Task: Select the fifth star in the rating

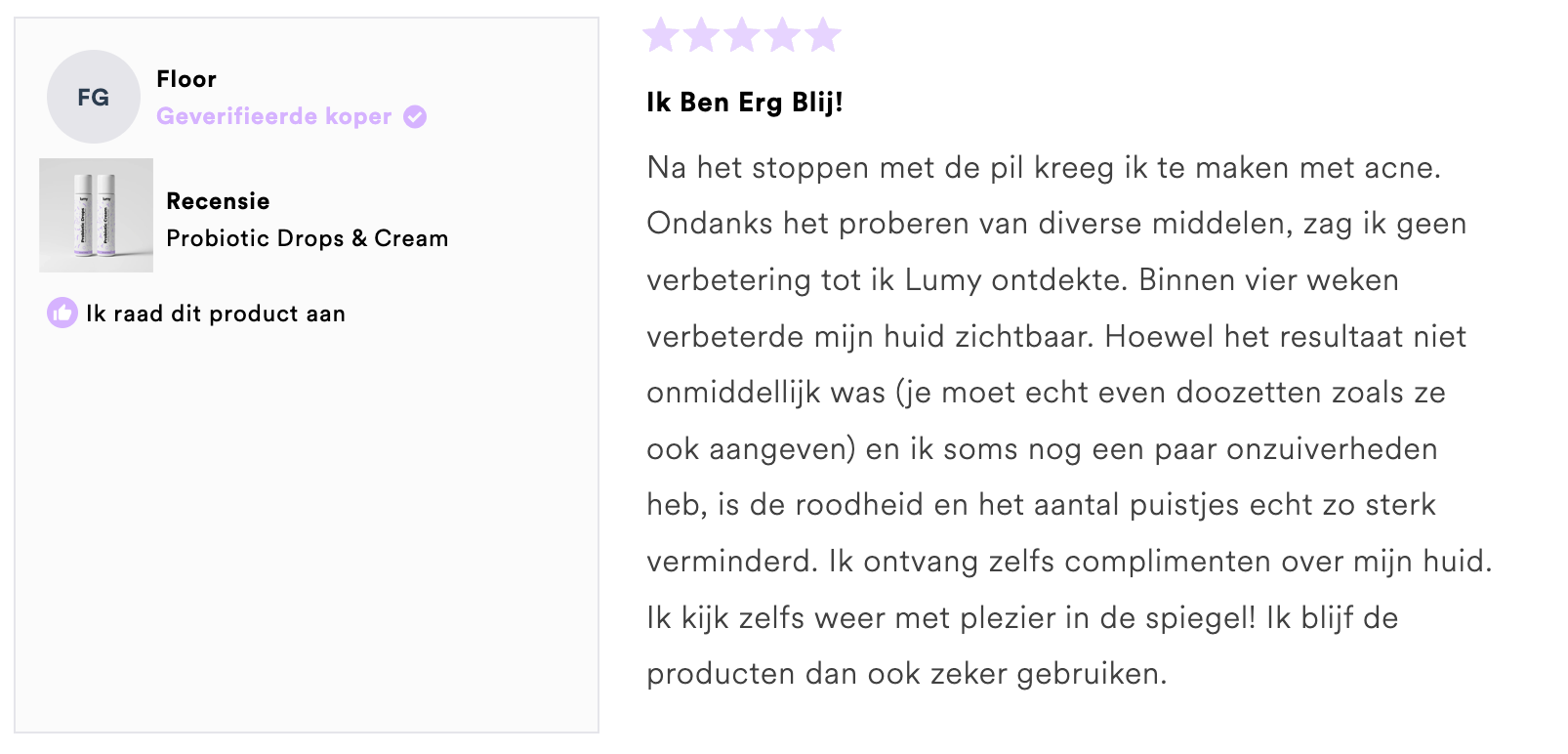Action: tap(823, 35)
